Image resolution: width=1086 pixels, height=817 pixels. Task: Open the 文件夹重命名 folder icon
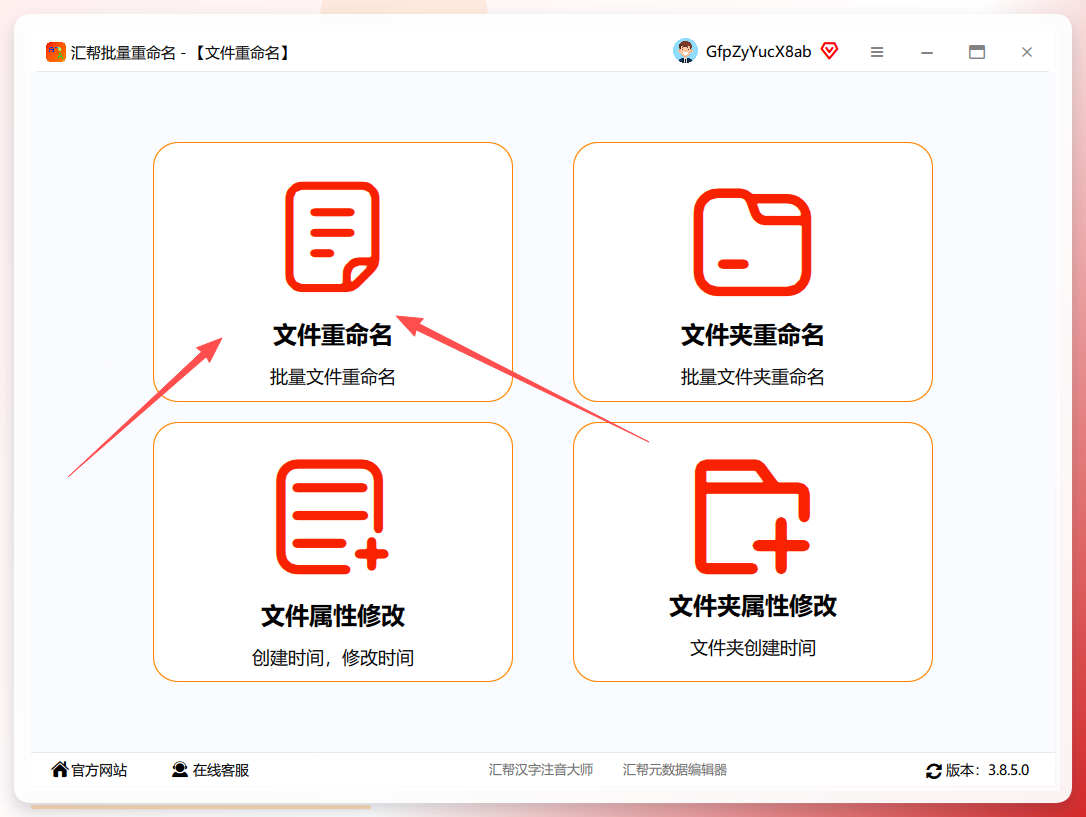coord(752,242)
